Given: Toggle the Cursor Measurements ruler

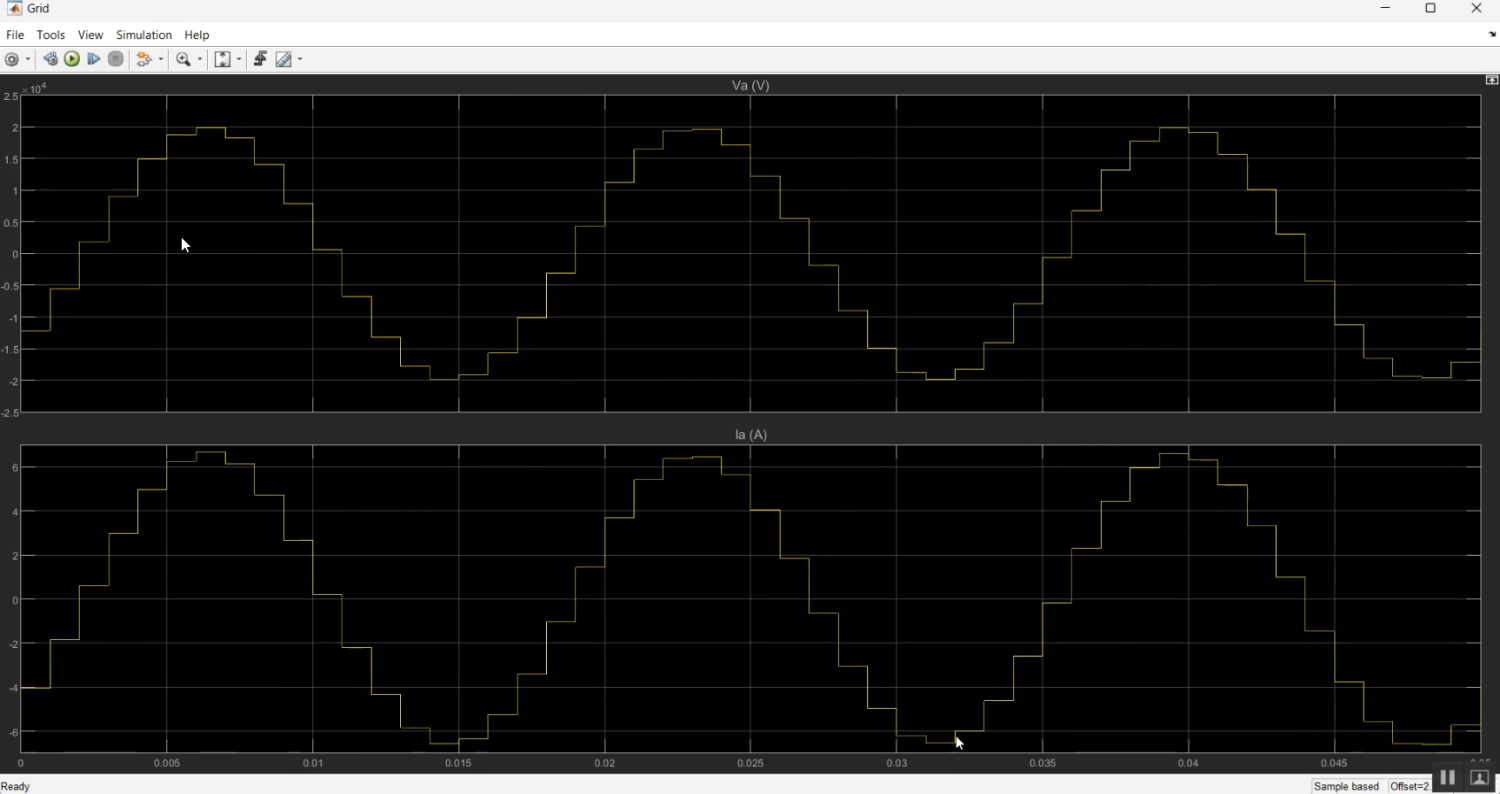Looking at the screenshot, I should 284,60.
